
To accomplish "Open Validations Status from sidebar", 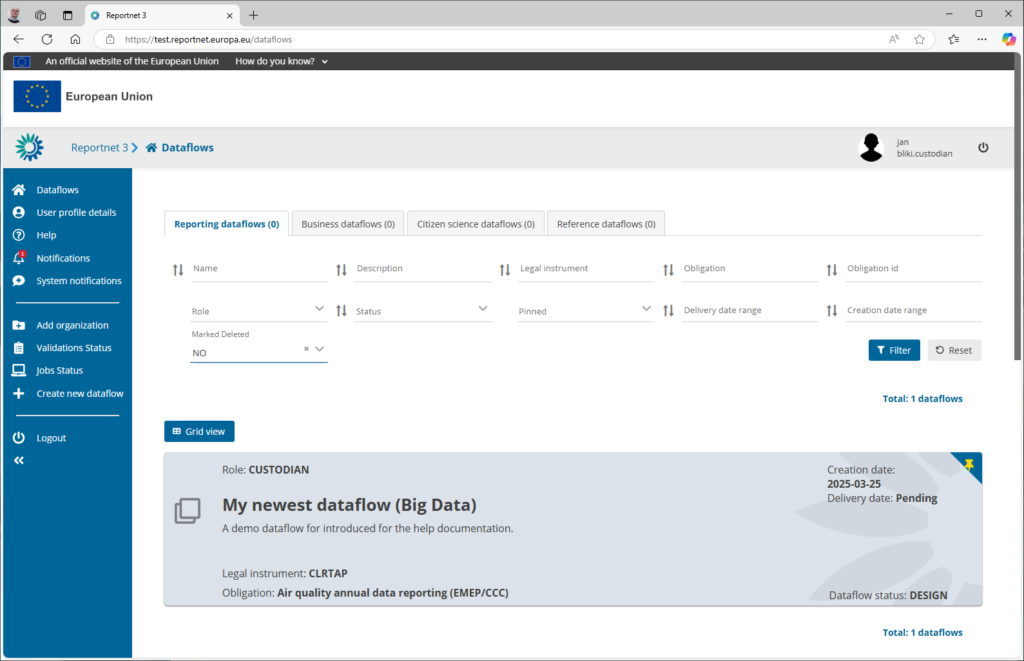I will 73,348.
